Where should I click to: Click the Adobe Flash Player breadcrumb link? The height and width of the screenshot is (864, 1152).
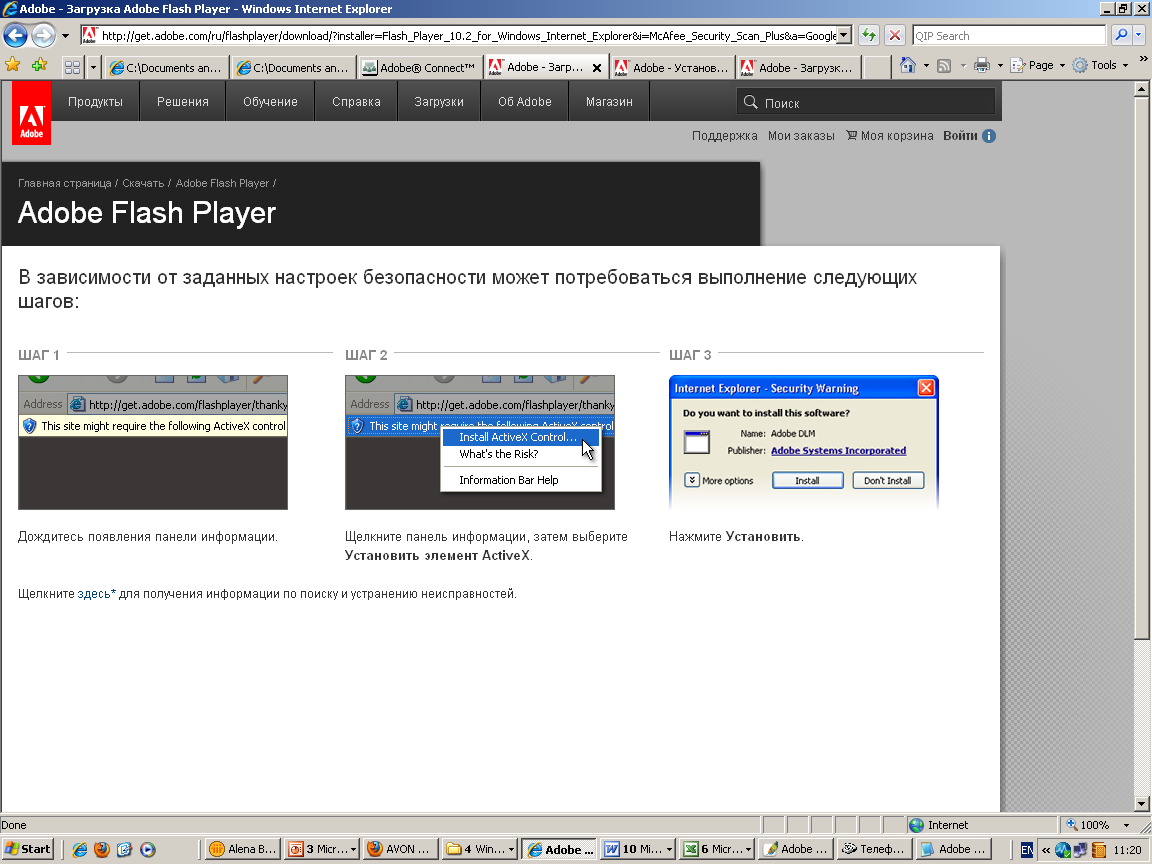pos(223,183)
